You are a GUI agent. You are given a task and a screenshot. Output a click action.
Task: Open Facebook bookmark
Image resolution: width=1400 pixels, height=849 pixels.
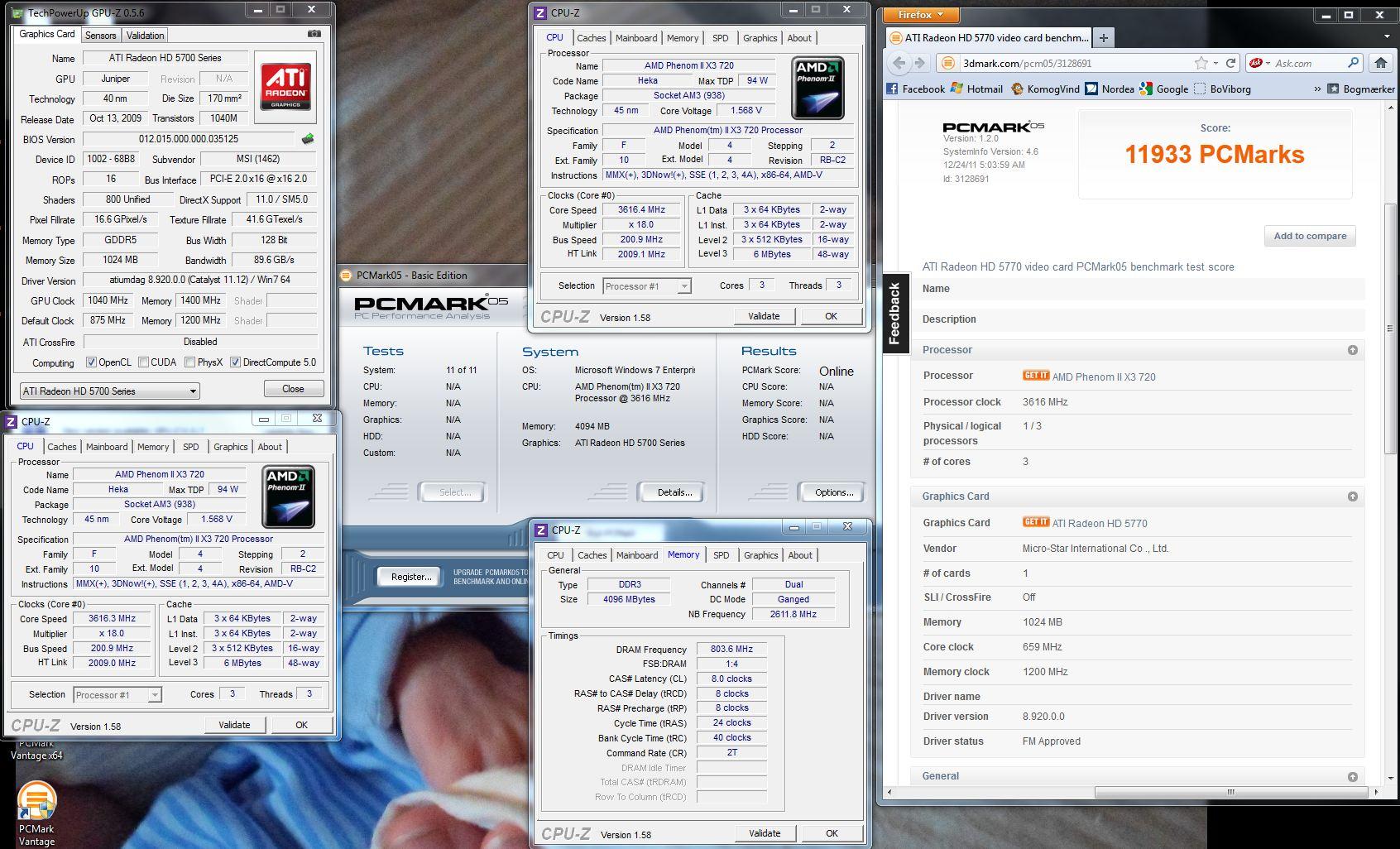(x=915, y=89)
